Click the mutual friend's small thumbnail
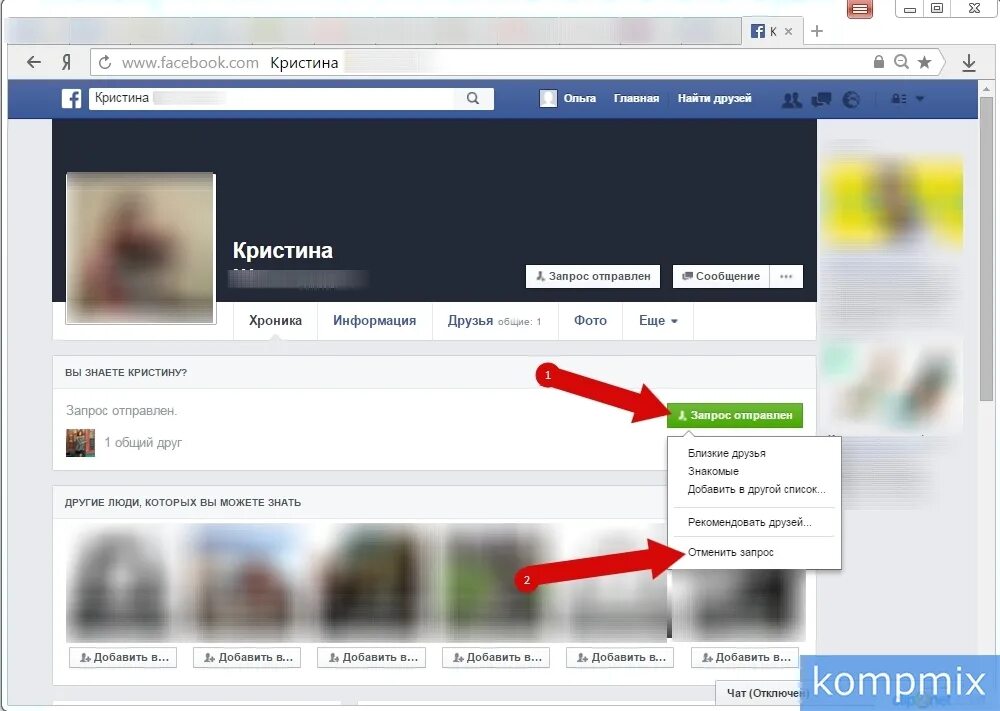The height and width of the screenshot is (711, 1000). (80, 443)
